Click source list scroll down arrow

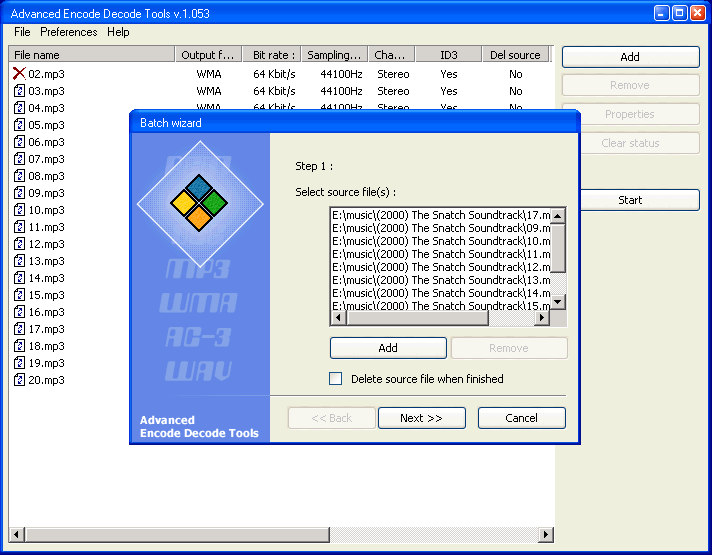(x=558, y=302)
